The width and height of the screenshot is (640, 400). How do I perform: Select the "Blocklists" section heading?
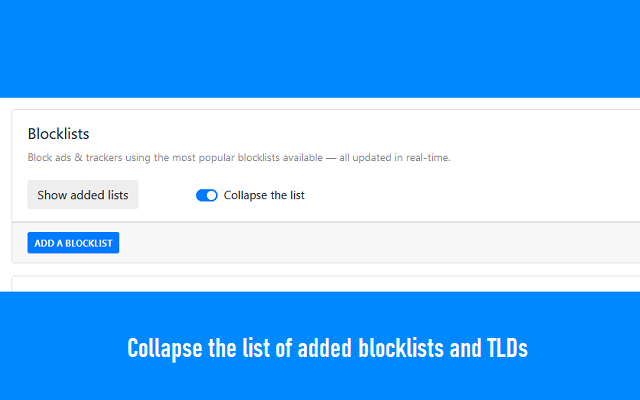(x=59, y=133)
